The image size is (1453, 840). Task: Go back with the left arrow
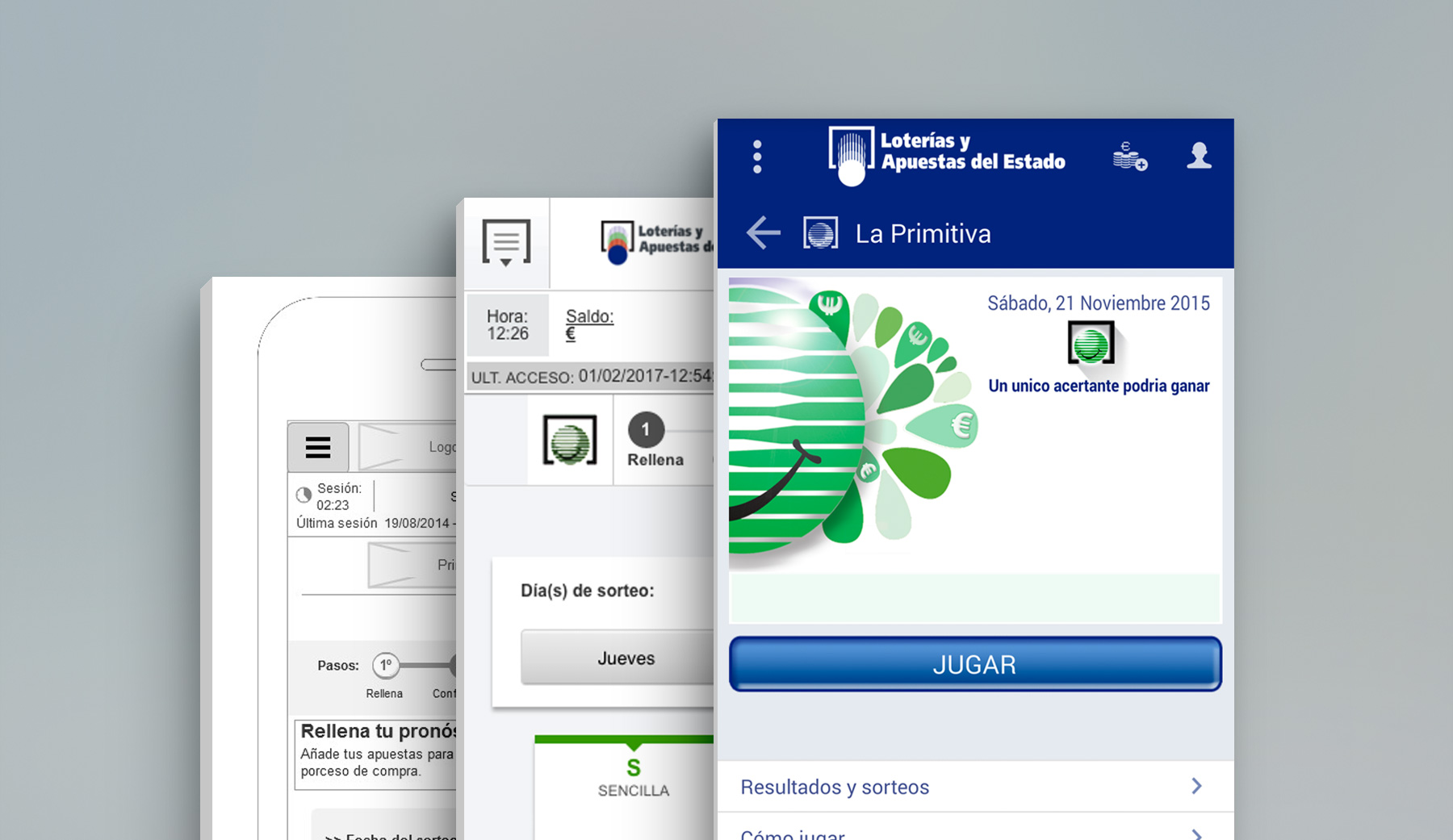pos(763,233)
